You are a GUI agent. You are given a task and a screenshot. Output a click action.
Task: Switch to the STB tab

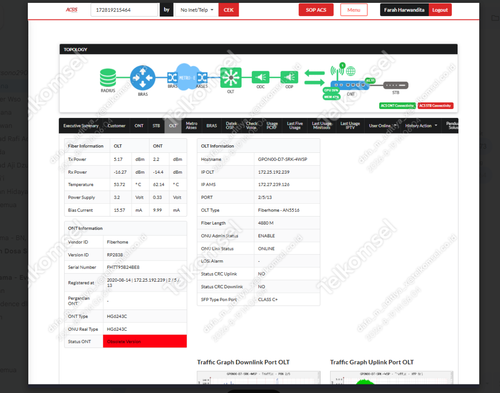click(156, 126)
